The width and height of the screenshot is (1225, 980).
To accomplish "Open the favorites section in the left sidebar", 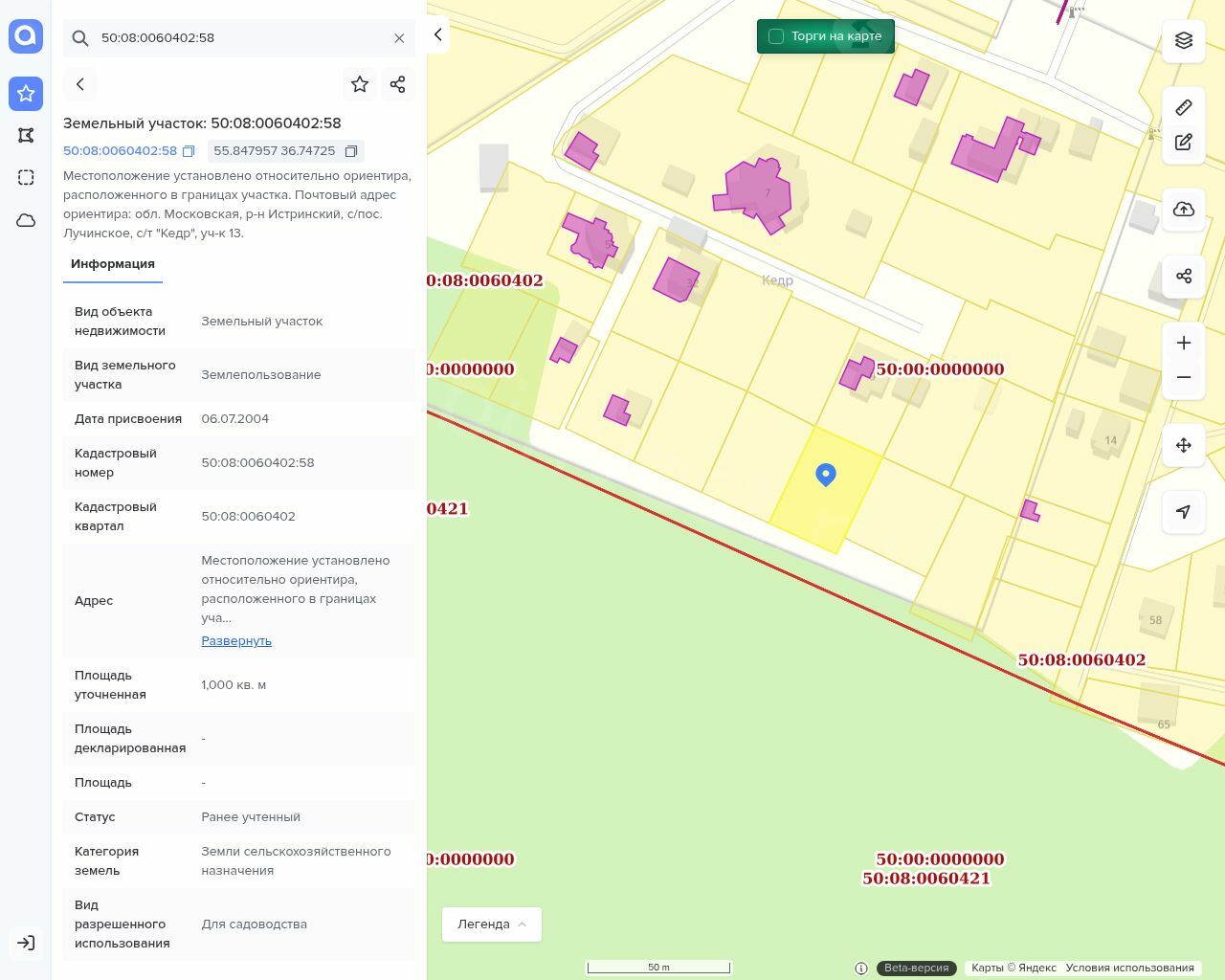I will click(x=26, y=93).
